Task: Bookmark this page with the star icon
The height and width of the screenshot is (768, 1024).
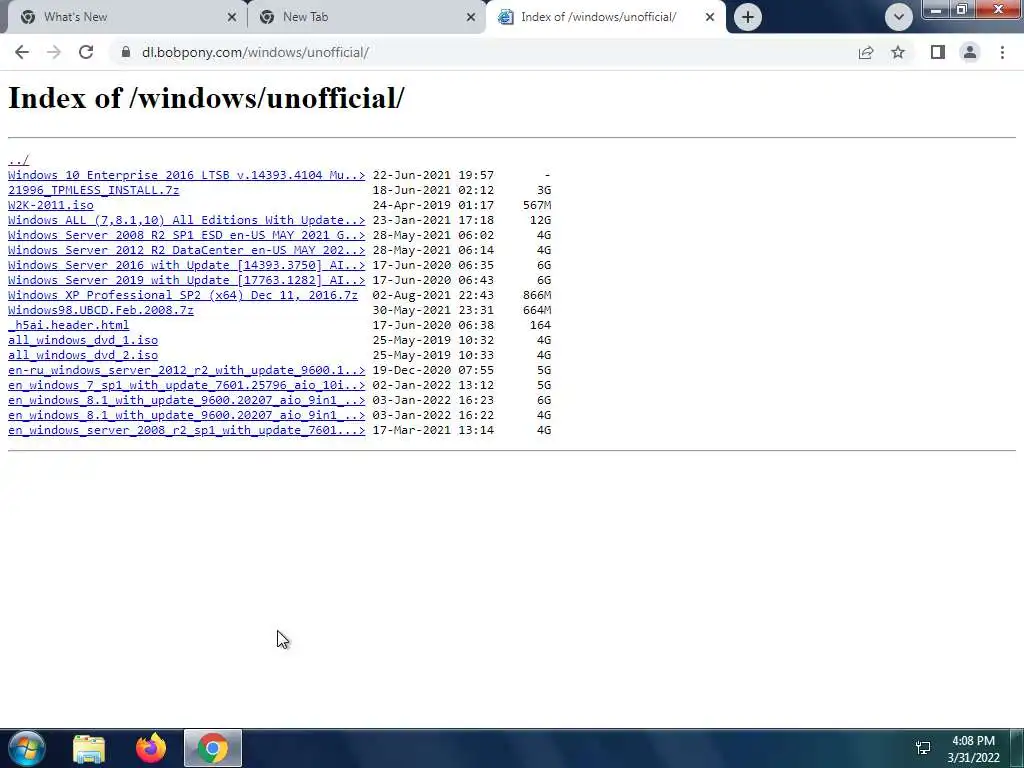Action: coord(898,52)
